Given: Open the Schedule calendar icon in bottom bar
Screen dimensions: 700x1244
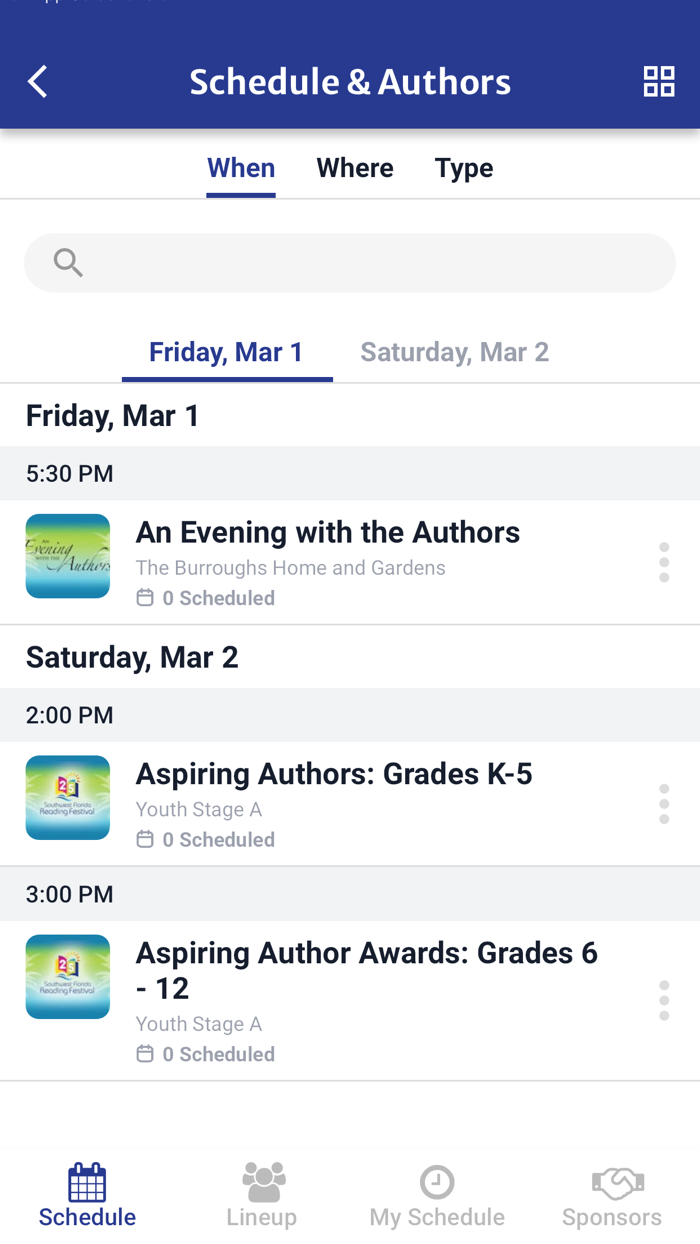Looking at the screenshot, I should [87, 1180].
